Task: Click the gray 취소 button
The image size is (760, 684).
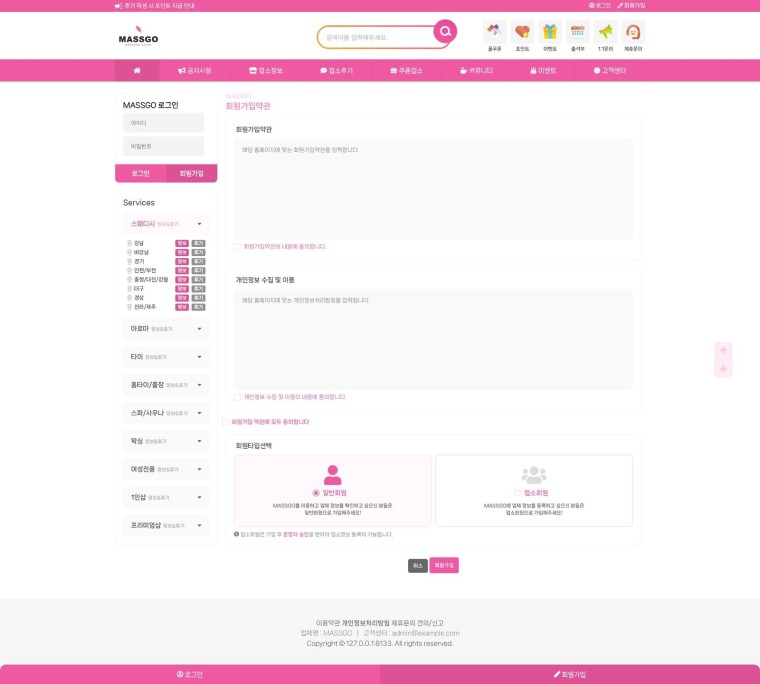Action: pyautogui.click(x=418, y=566)
